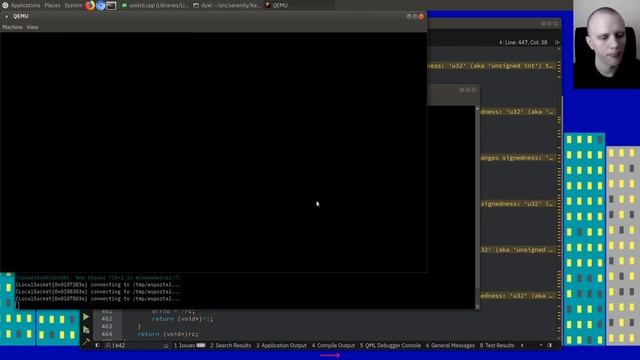This screenshot has width=640, height=360.
Task: Open the Places menu
Action: click(52, 5)
